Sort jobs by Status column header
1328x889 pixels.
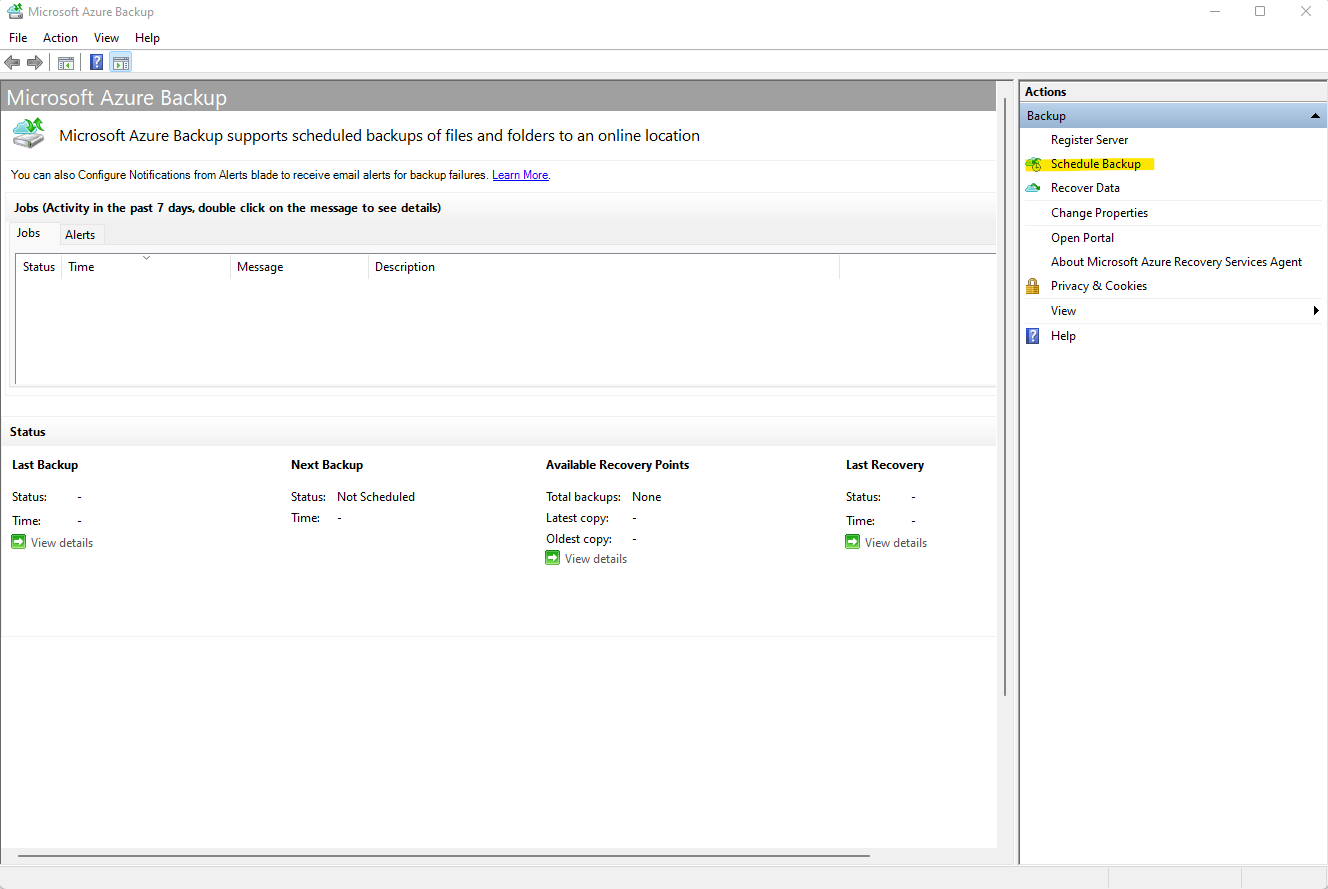39,267
